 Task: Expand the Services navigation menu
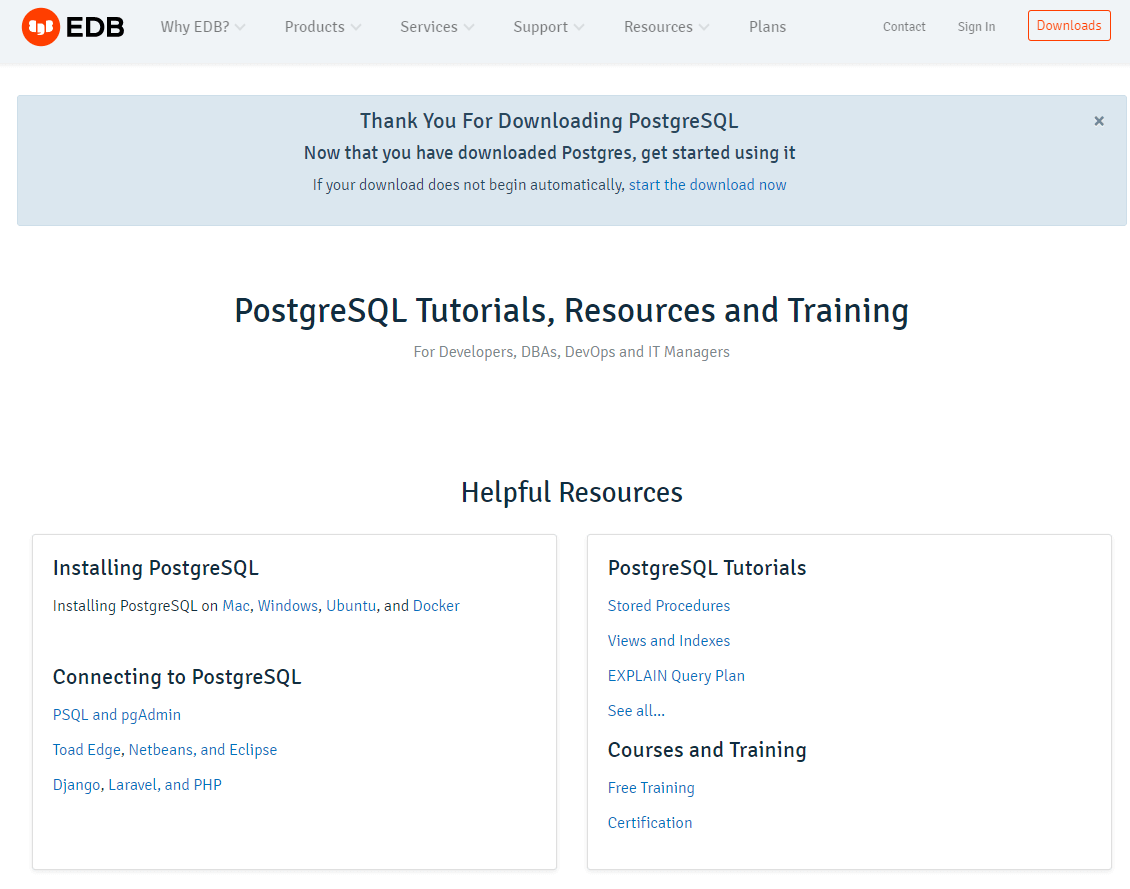point(437,27)
